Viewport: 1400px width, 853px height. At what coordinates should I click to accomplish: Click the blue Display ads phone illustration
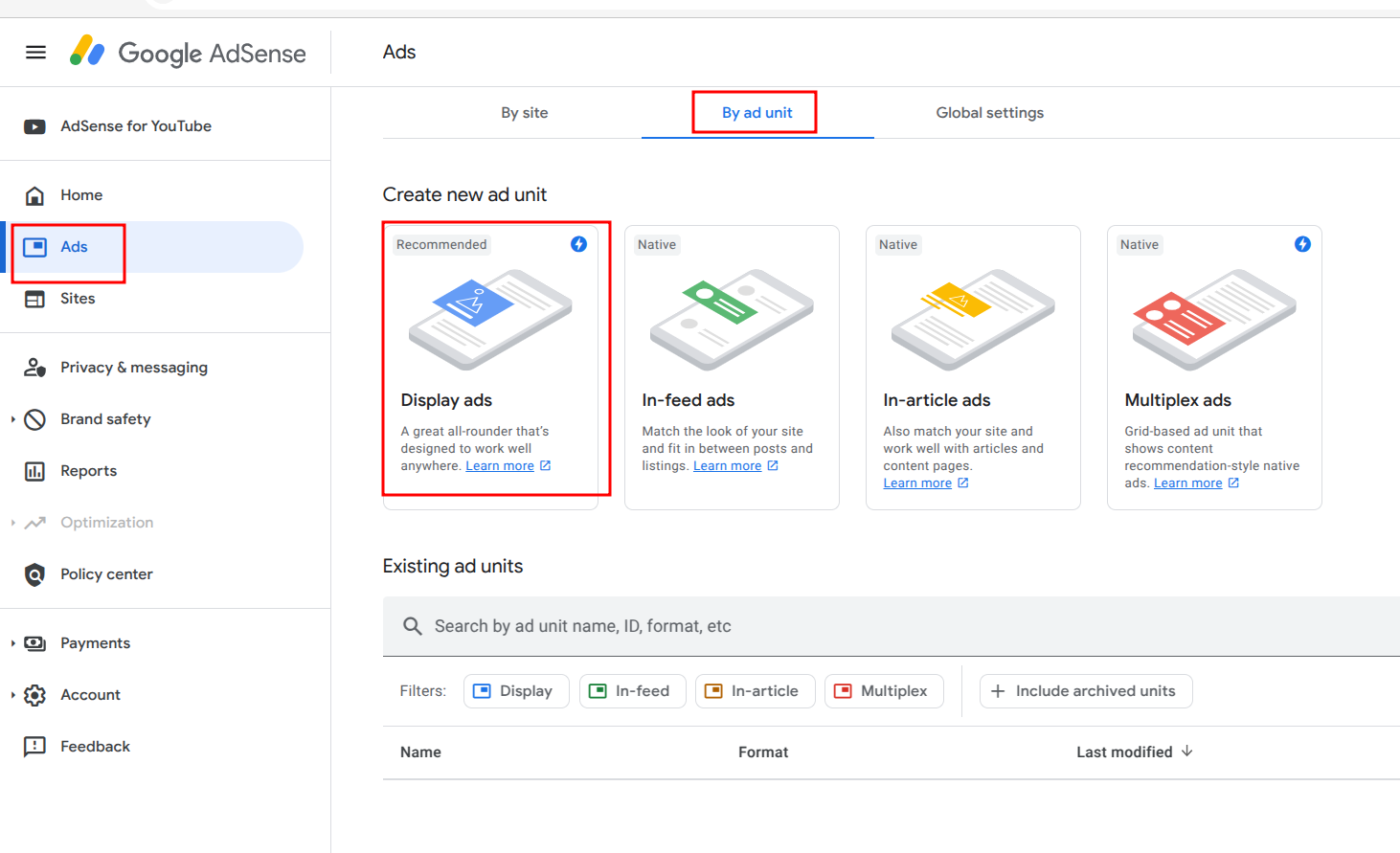(490, 320)
